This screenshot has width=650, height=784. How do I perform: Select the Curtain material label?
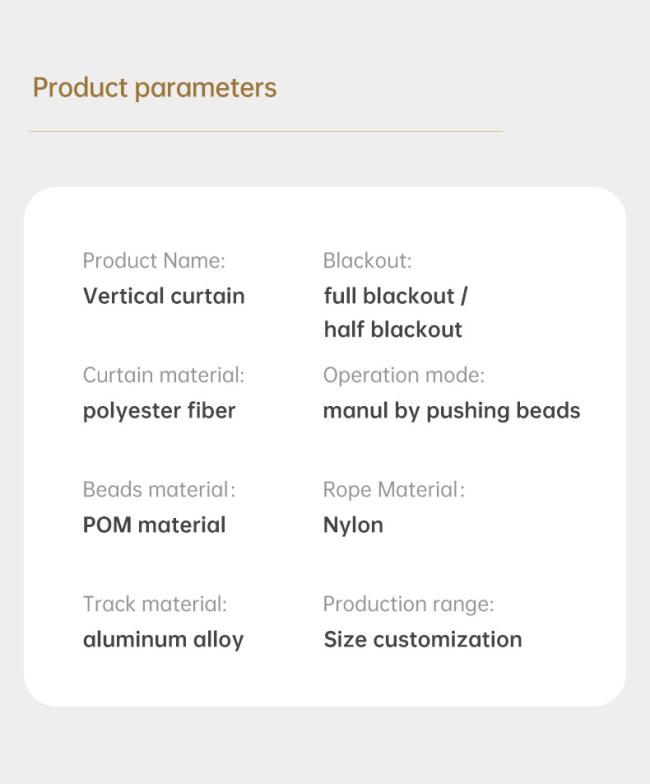point(164,375)
